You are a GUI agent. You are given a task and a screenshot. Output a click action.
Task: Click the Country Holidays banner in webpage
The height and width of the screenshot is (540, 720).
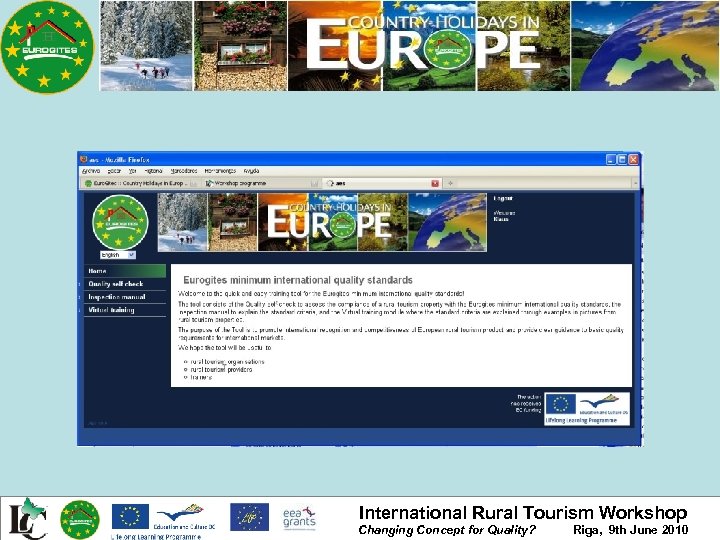[x=322, y=222]
